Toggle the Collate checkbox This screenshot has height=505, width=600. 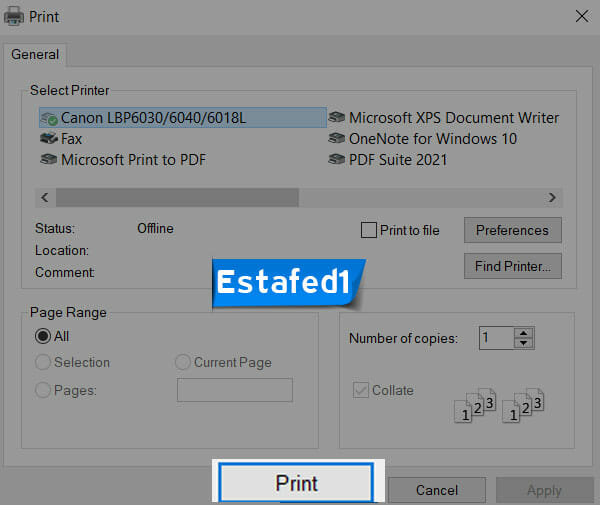(361, 390)
